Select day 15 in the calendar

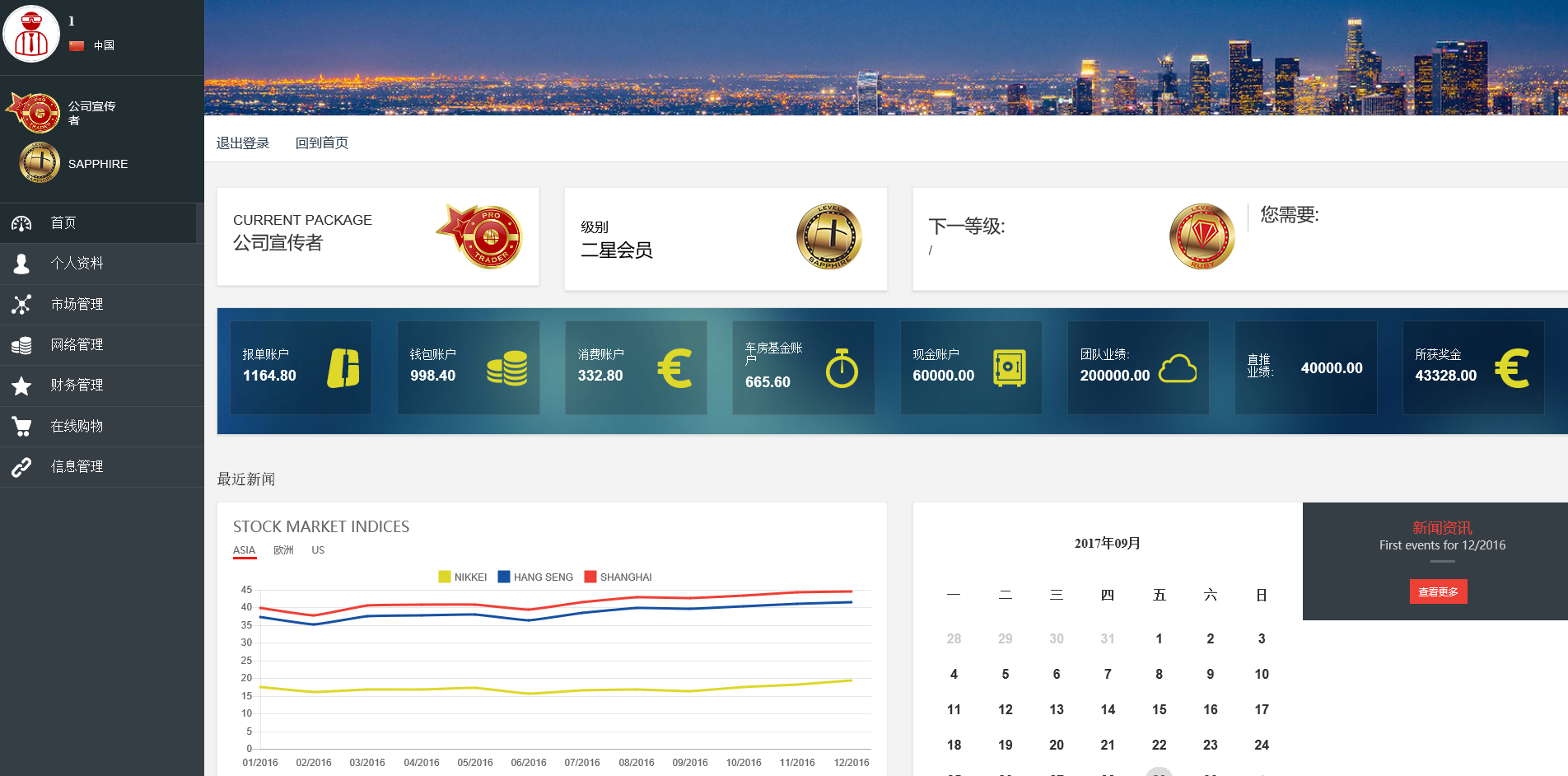[x=1159, y=709]
